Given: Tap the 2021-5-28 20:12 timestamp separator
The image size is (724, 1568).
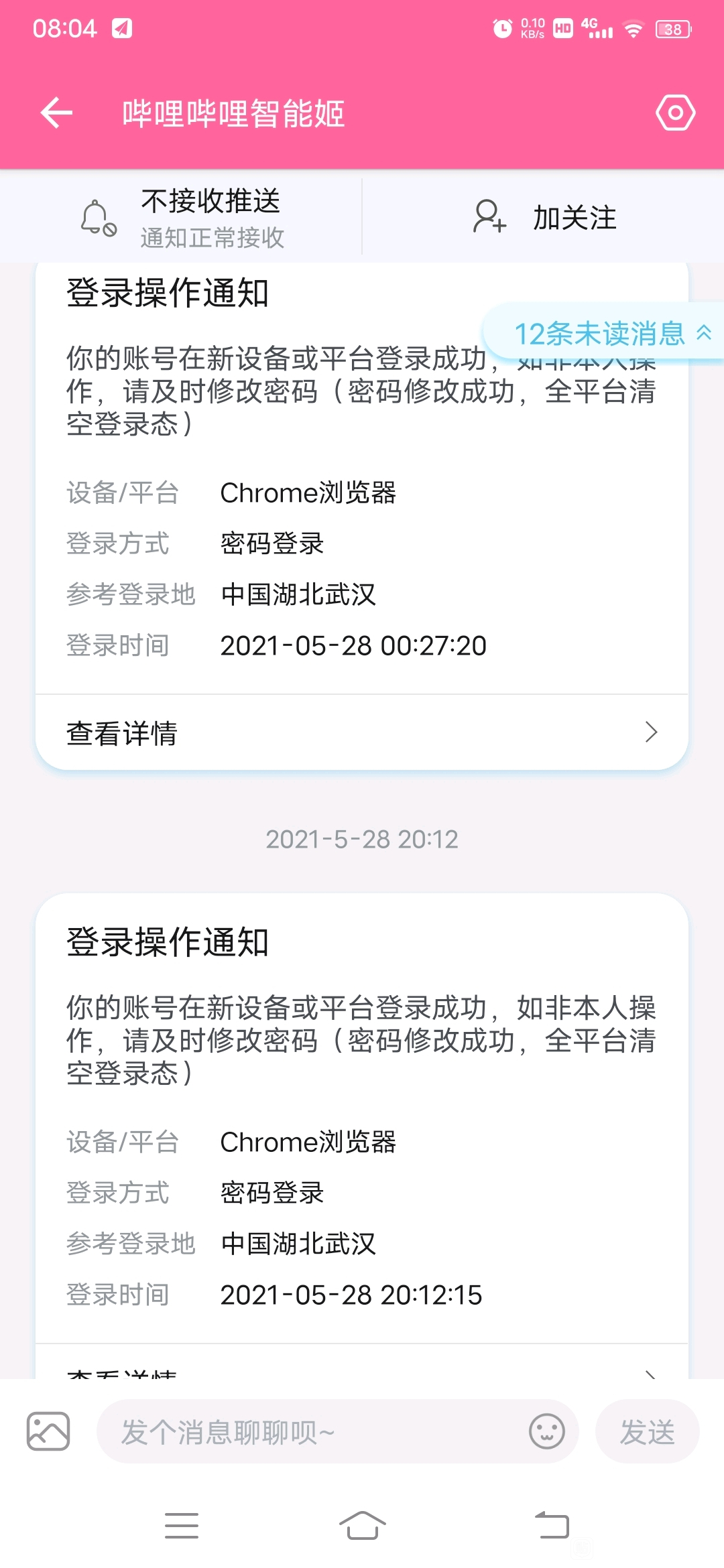Looking at the screenshot, I should (362, 839).
